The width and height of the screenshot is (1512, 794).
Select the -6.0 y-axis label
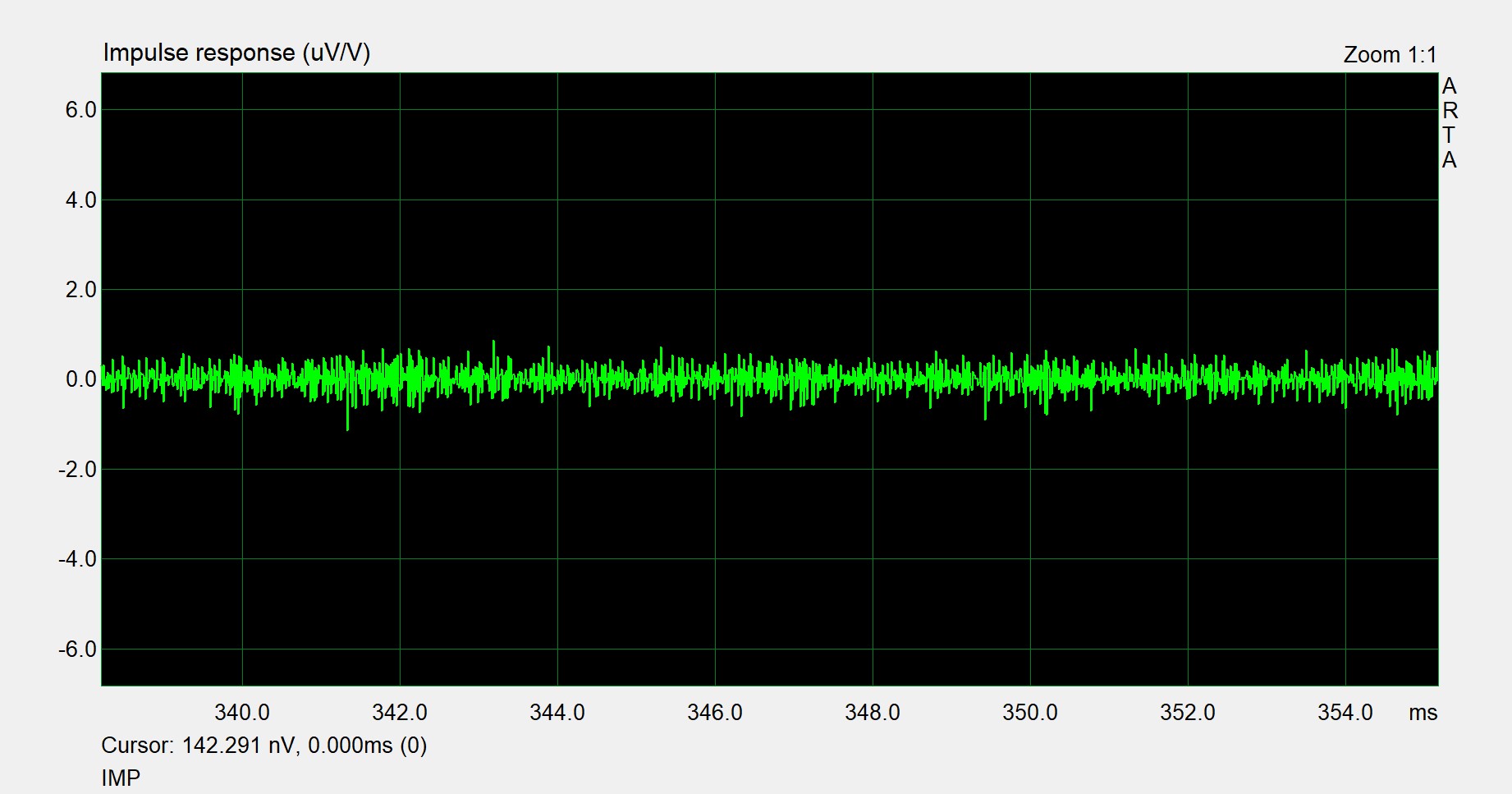[x=77, y=649]
